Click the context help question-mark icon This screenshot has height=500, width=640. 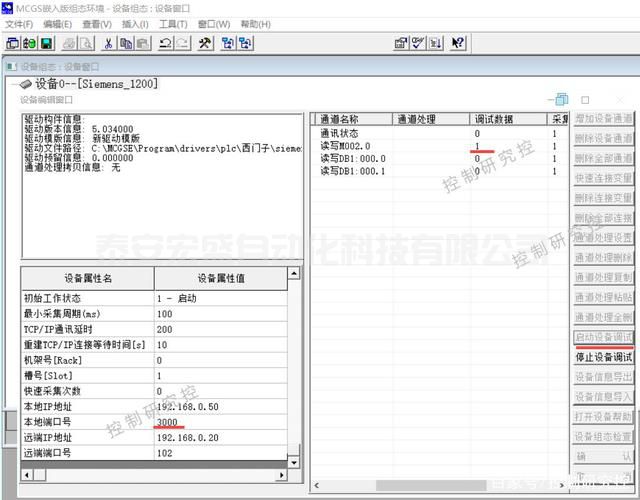[458, 43]
